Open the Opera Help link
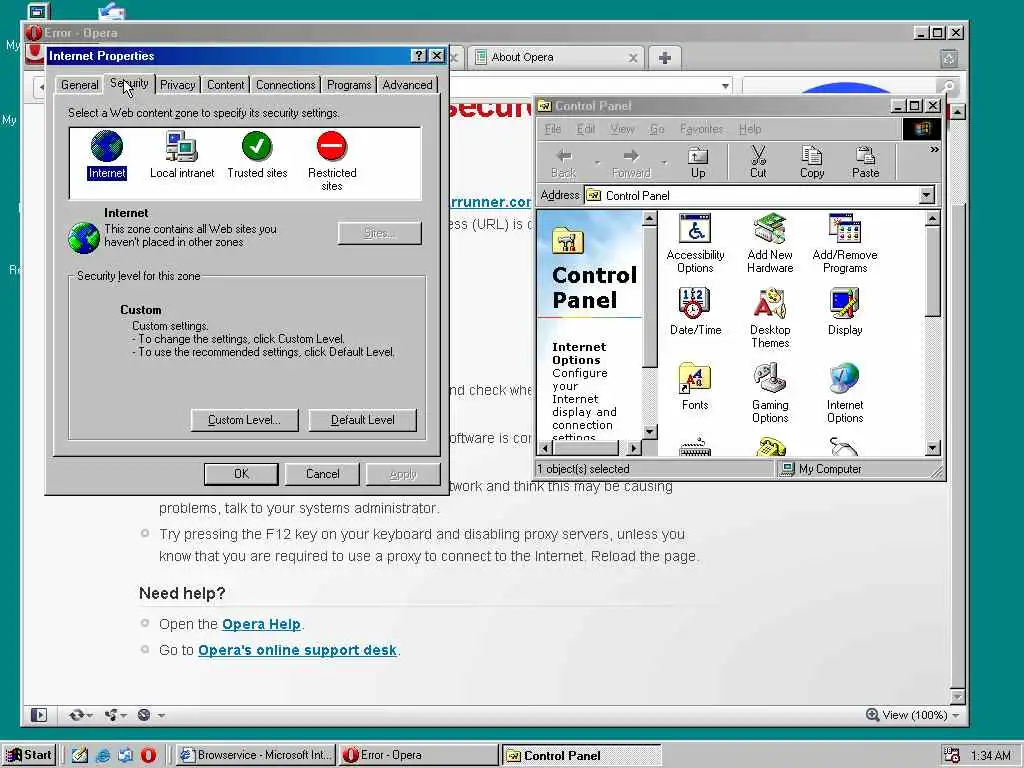The width and height of the screenshot is (1024, 768). 261,624
